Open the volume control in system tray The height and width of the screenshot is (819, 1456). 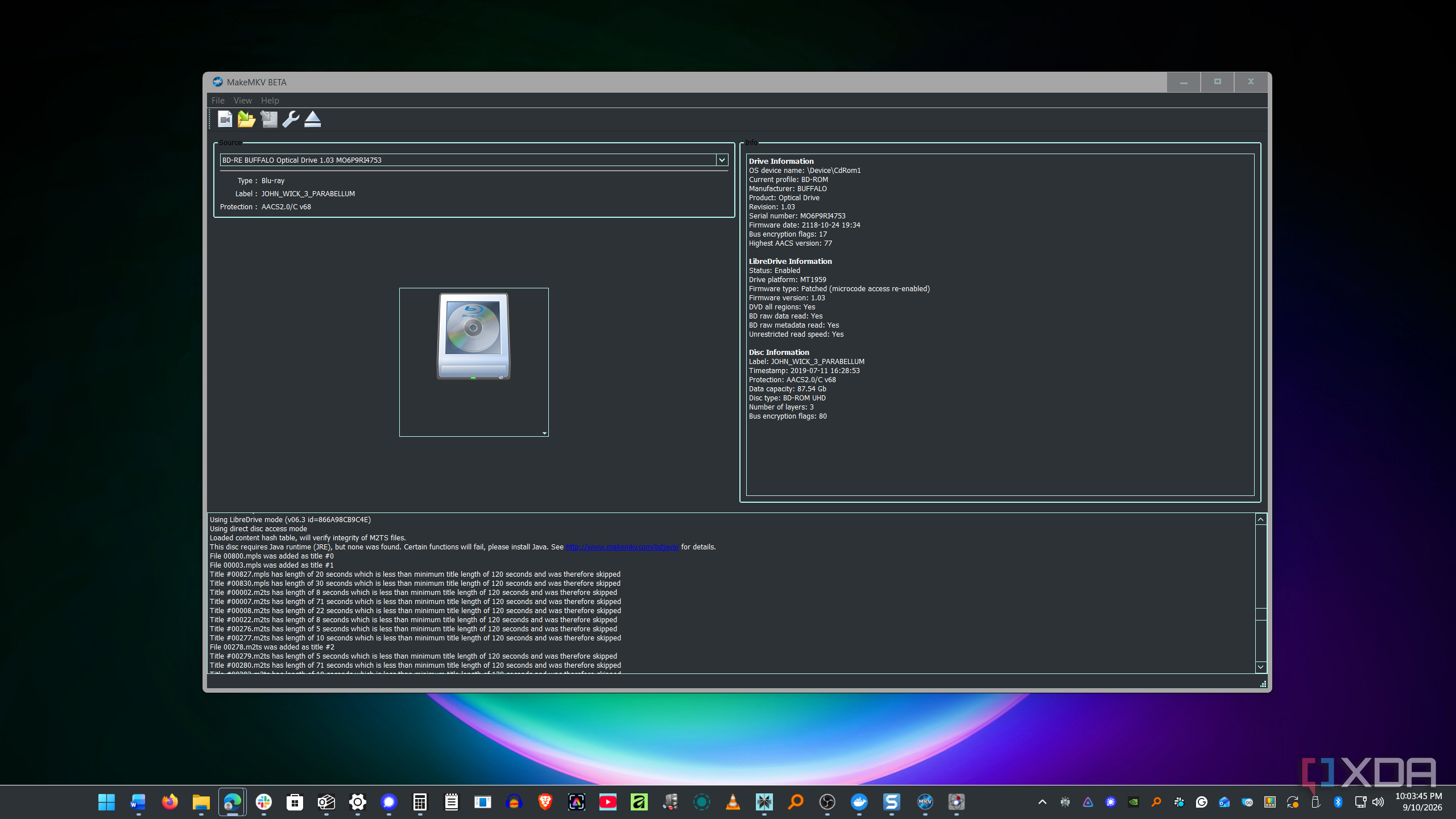tap(1378, 802)
